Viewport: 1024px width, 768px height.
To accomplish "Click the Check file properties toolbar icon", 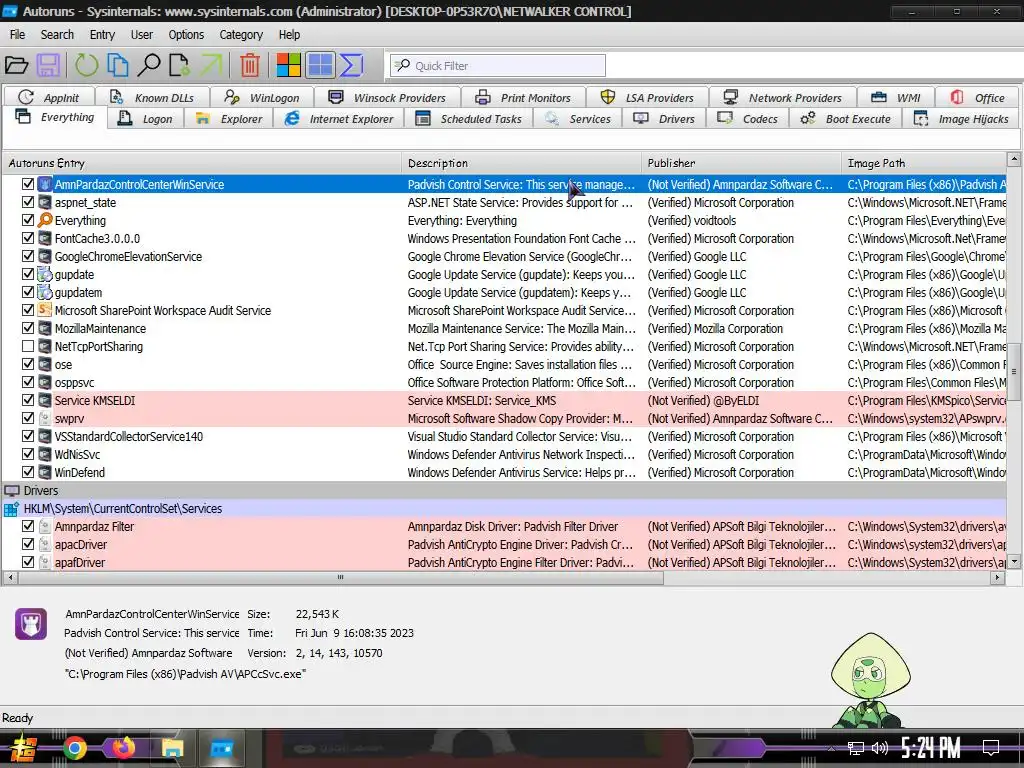I will coord(180,65).
